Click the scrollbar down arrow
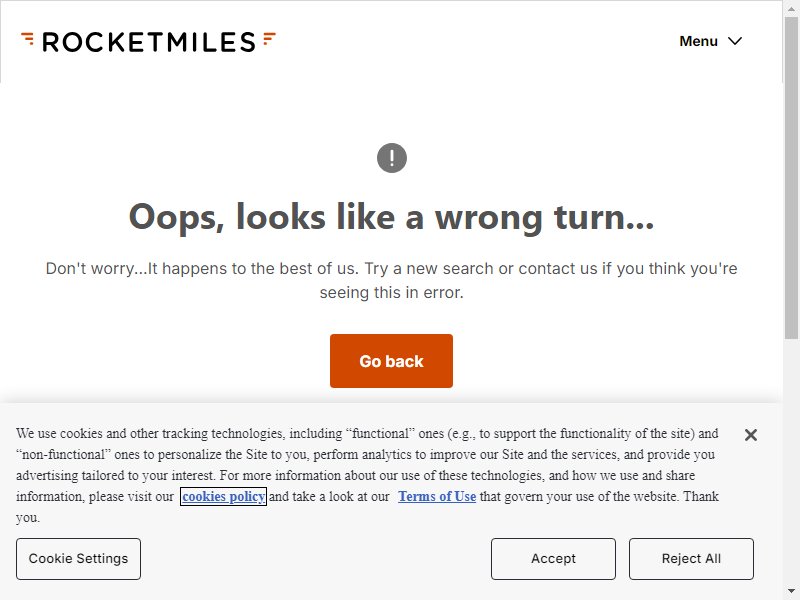The height and width of the screenshot is (600, 800). click(791, 592)
